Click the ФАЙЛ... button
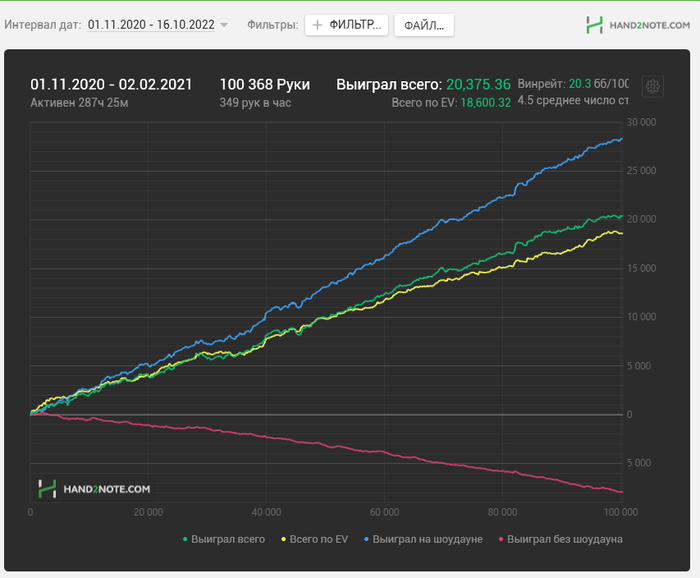This screenshot has height=578, width=700. (424, 25)
